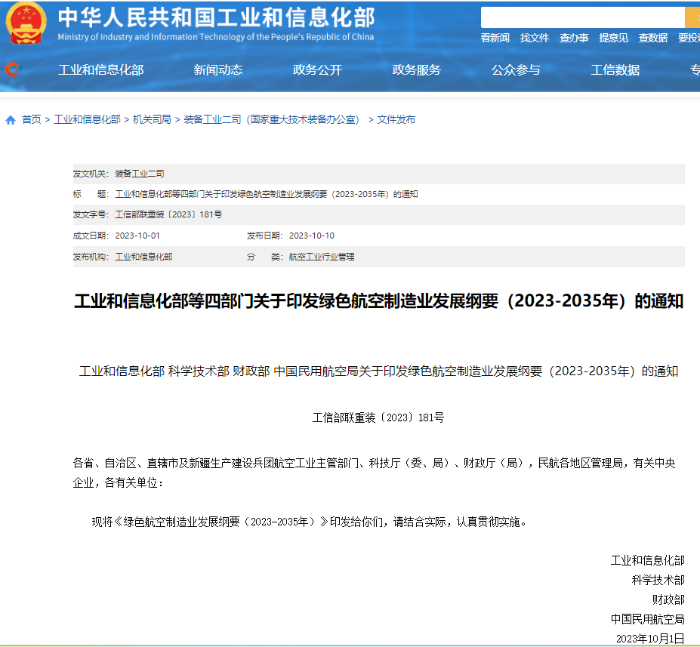Open 找文件 quick link
Viewport: 700px width, 647px height.
click(534, 38)
